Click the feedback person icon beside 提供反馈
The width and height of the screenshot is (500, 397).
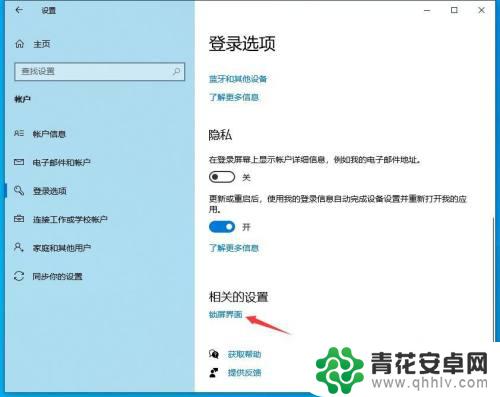pyautogui.click(x=214, y=372)
